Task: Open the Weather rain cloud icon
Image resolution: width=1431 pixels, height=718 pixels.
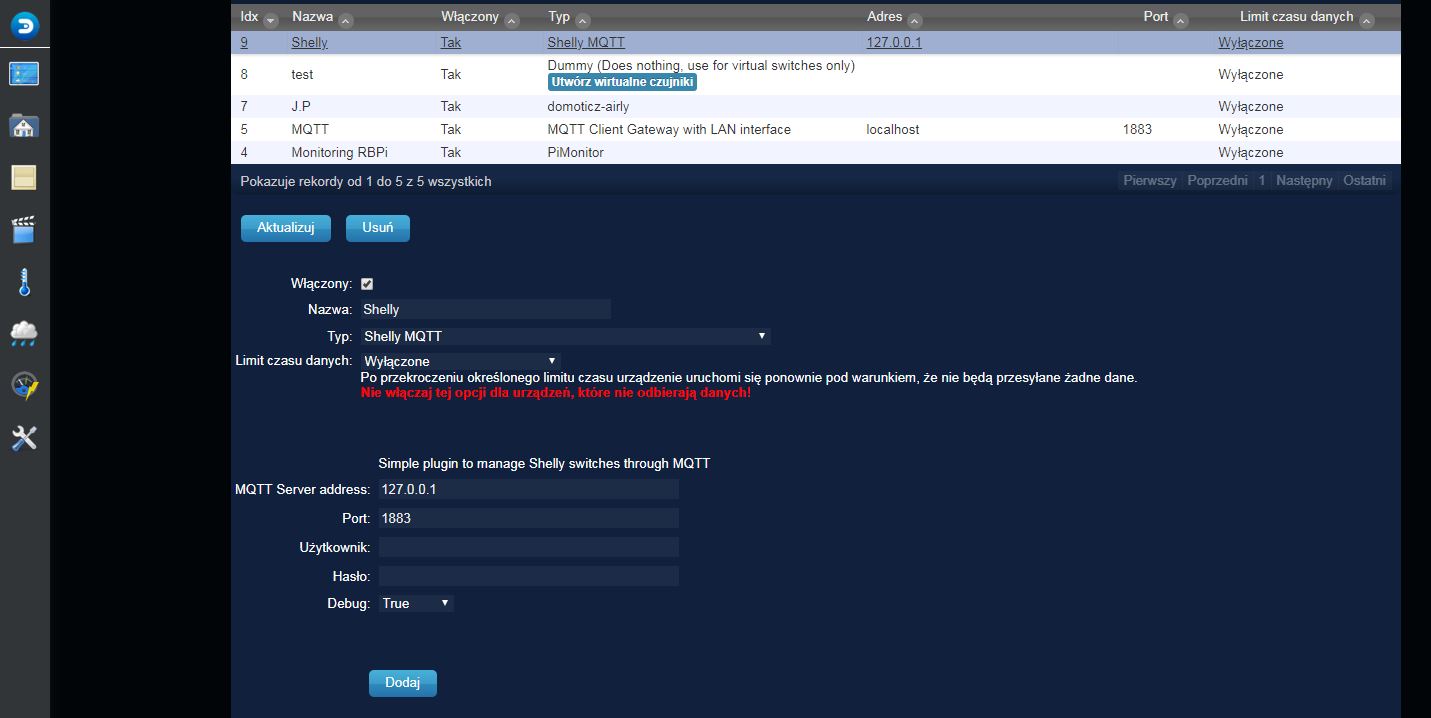Action: [x=24, y=334]
